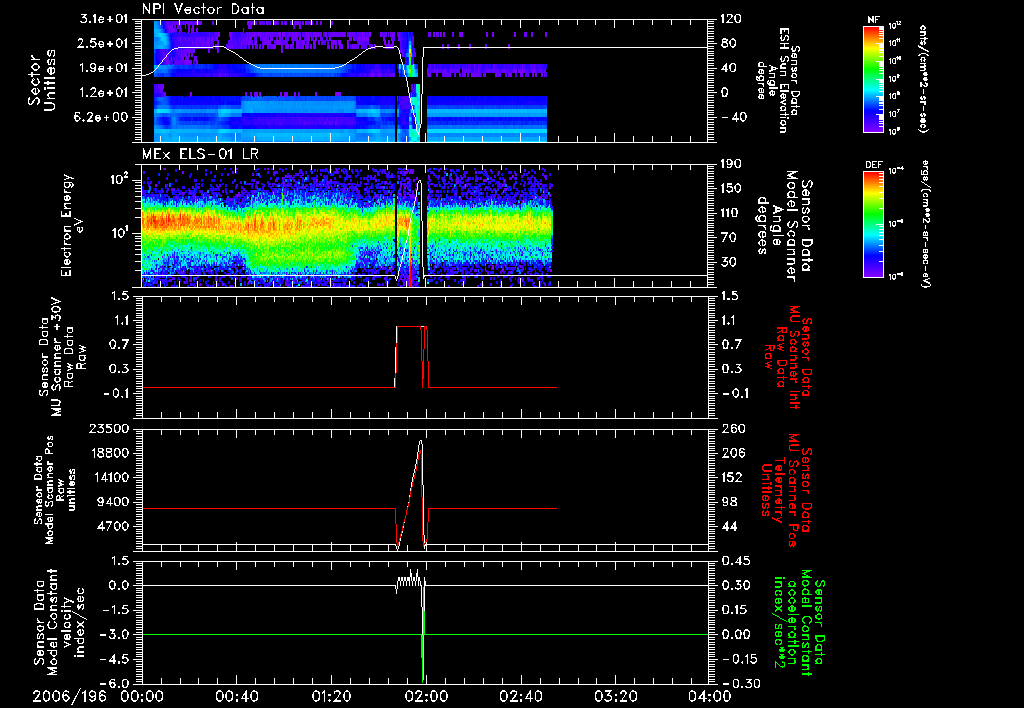This screenshot has width=1024, height=708.
Task: Click the 'Model Scanner Pos Raw unitless' axis label
Action: [55, 490]
